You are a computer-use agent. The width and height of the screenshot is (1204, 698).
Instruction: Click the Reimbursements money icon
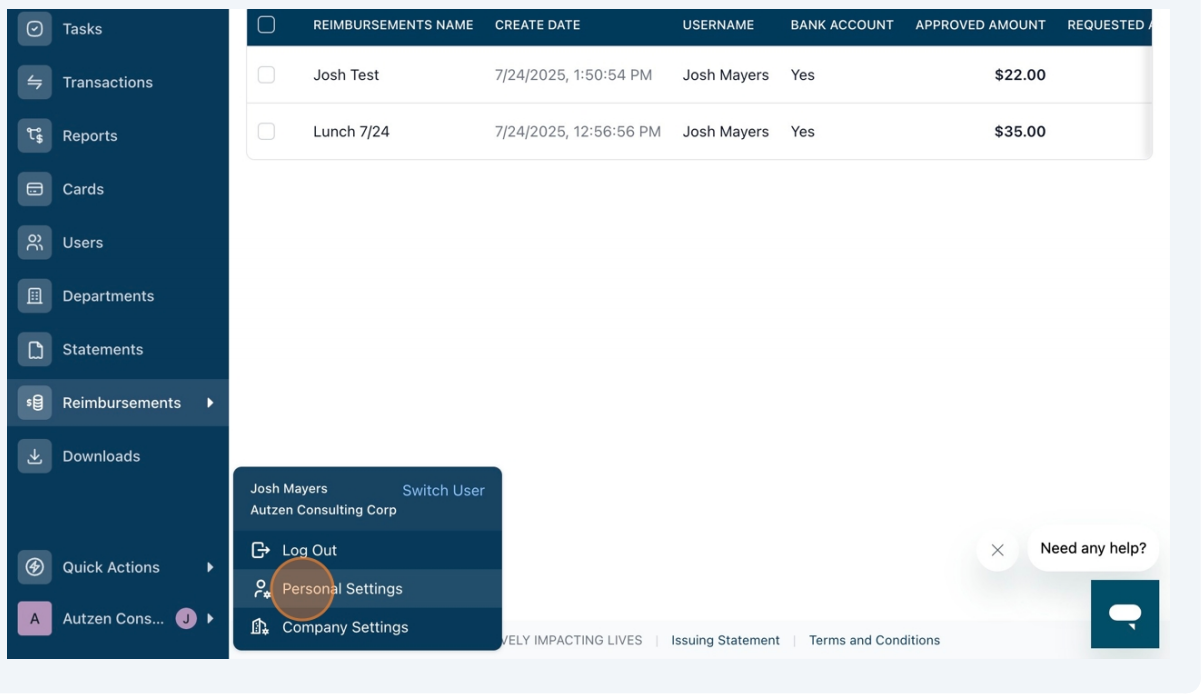point(34,403)
